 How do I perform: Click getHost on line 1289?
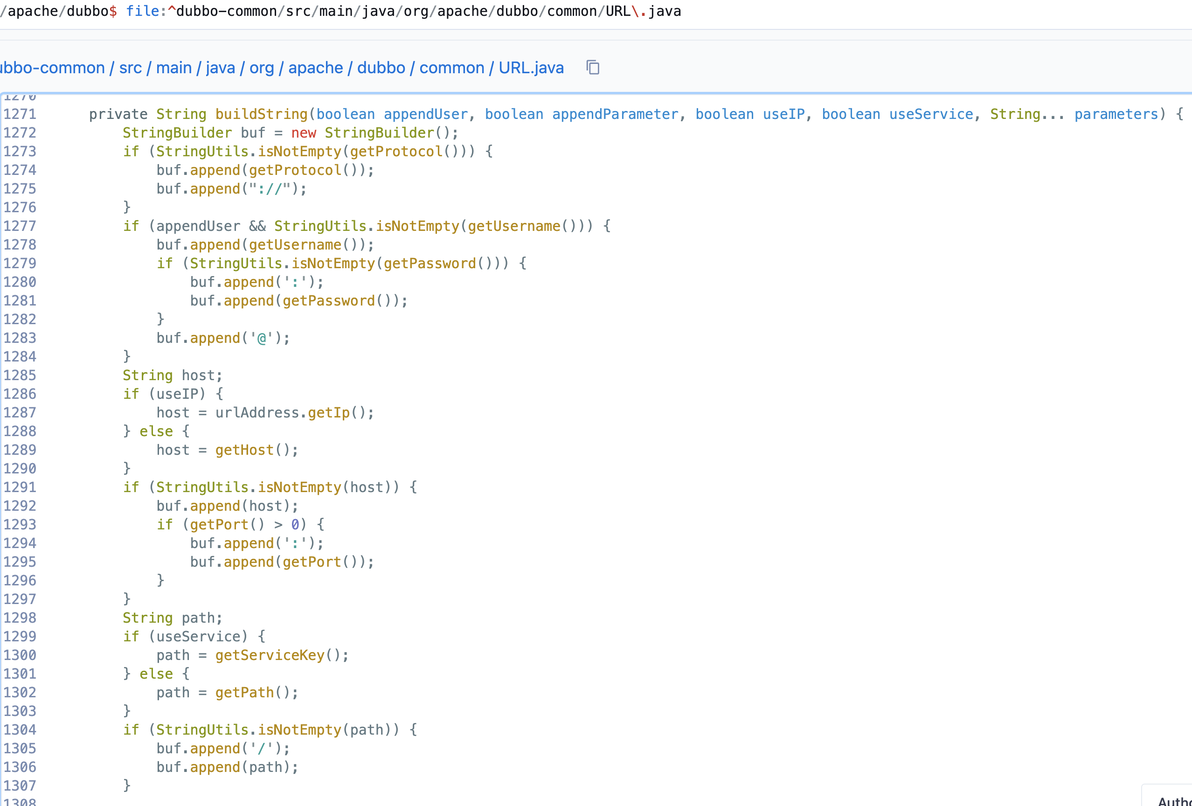(x=245, y=449)
